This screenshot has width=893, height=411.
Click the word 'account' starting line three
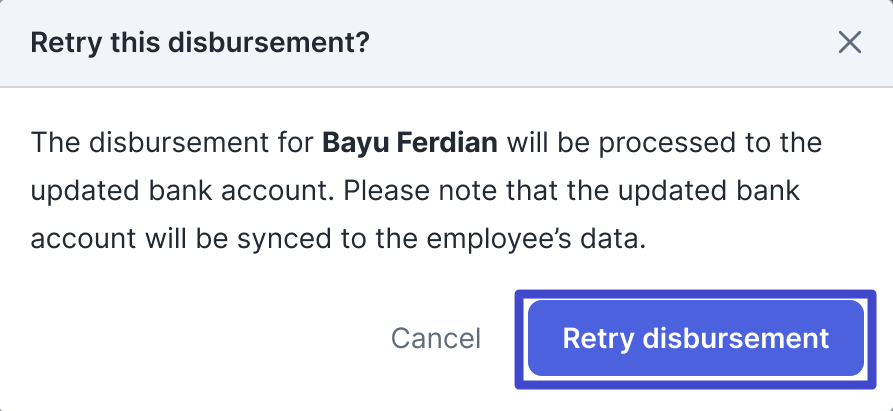(x=79, y=238)
